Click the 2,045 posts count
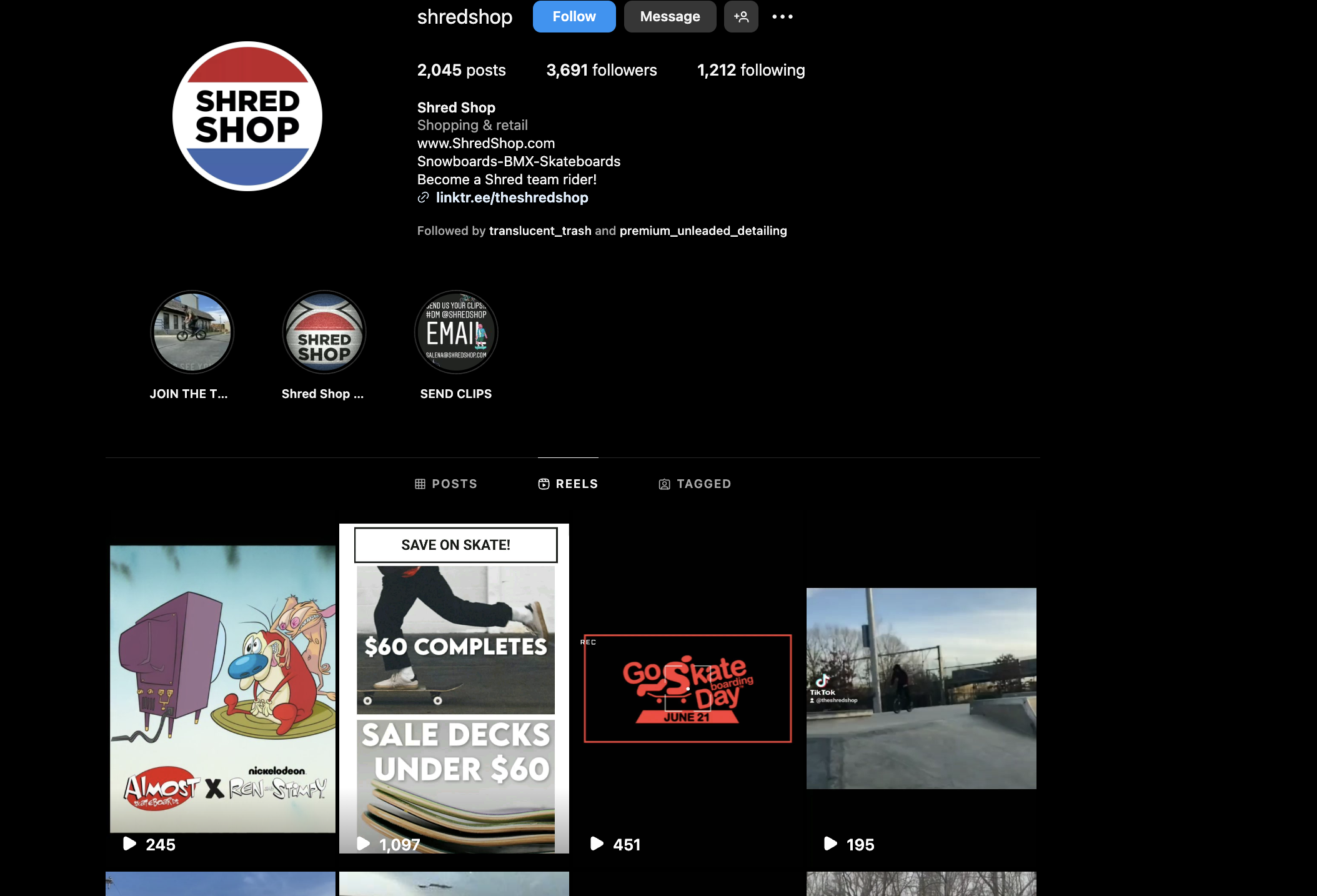The image size is (1317, 896). [462, 70]
